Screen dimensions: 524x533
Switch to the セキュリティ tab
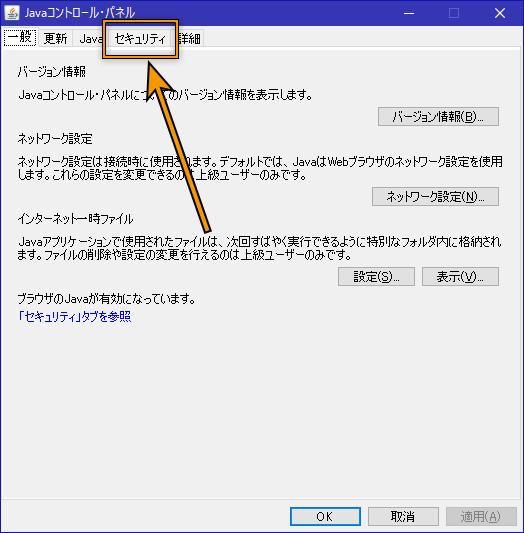pos(140,38)
